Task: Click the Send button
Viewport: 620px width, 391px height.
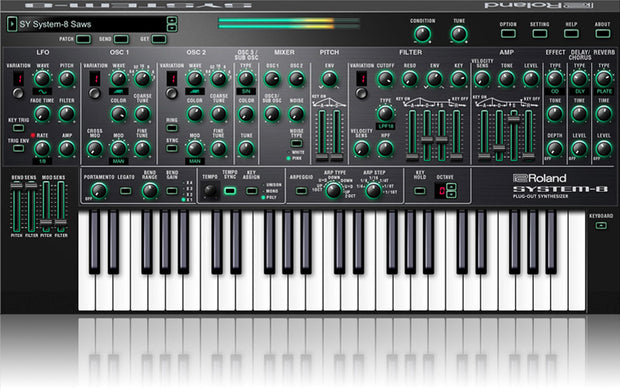Action: pos(121,39)
